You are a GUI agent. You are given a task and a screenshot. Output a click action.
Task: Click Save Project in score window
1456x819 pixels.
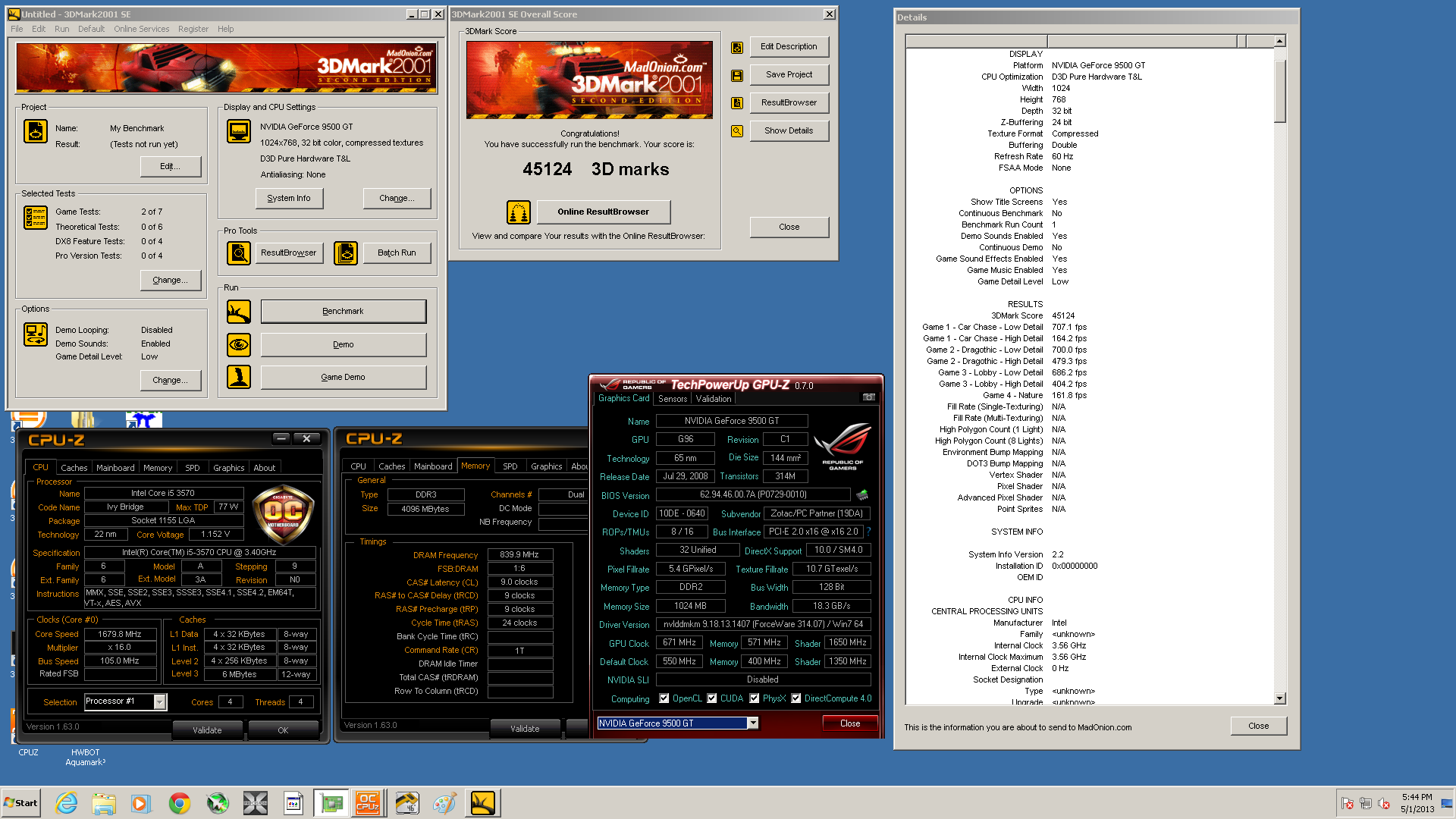(789, 75)
